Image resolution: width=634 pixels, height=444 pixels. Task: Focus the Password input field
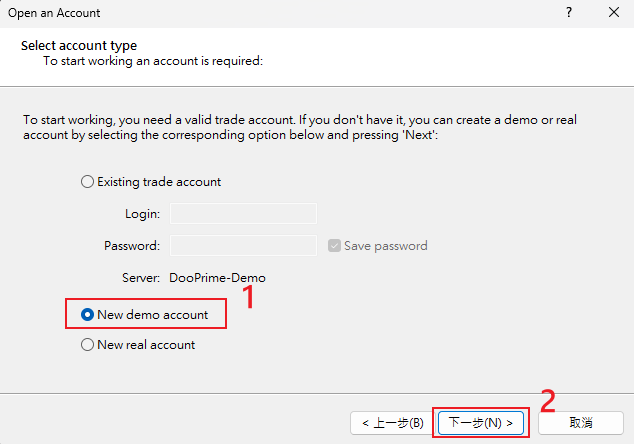243,246
